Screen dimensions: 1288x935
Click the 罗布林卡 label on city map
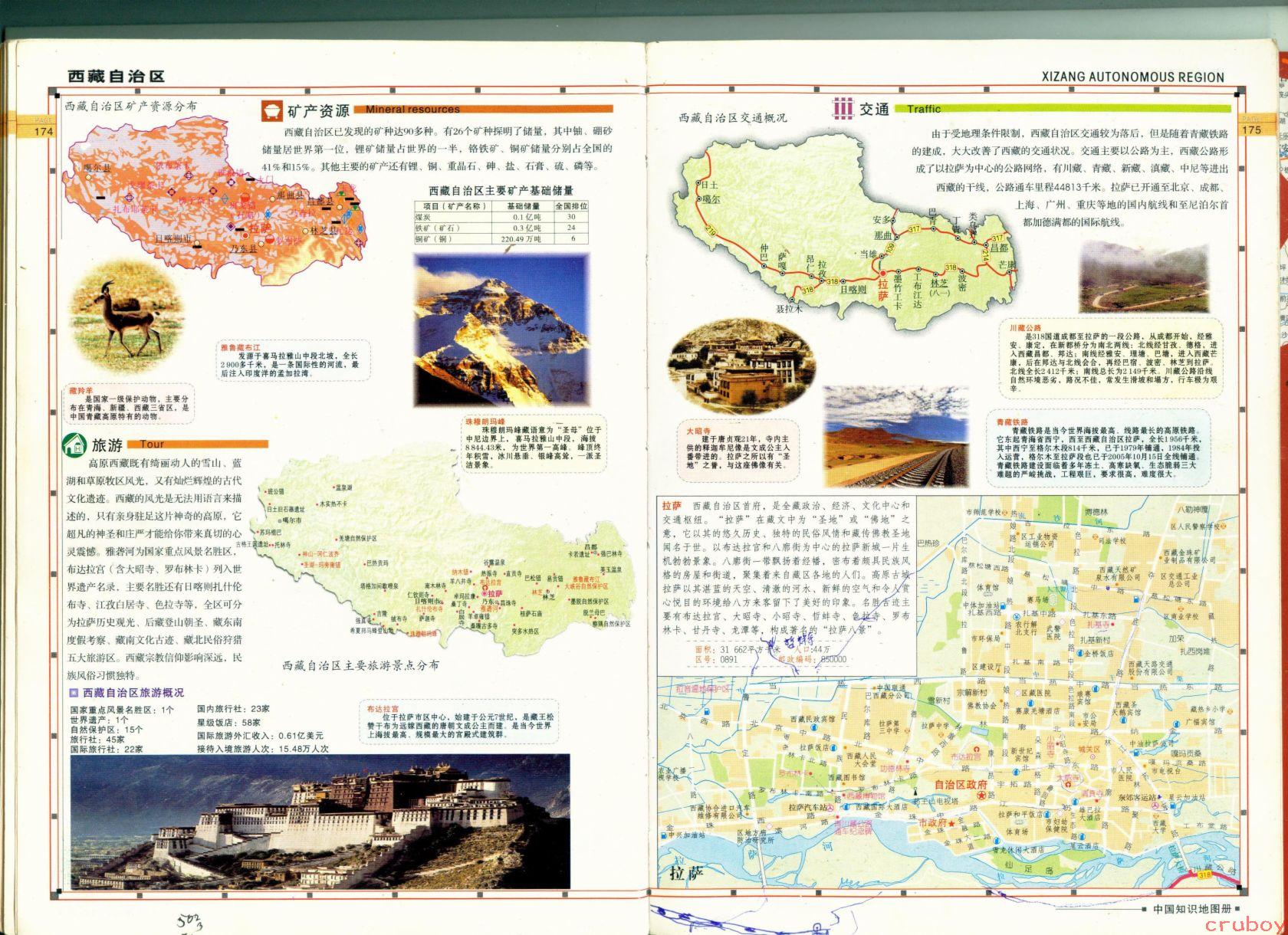pyautogui.click(x=795, y=773)
